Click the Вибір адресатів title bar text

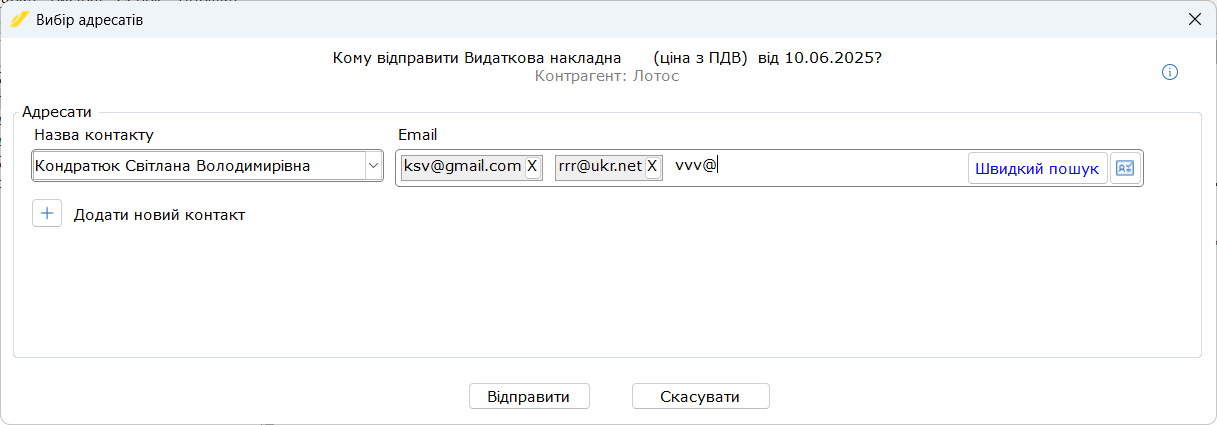89,20
